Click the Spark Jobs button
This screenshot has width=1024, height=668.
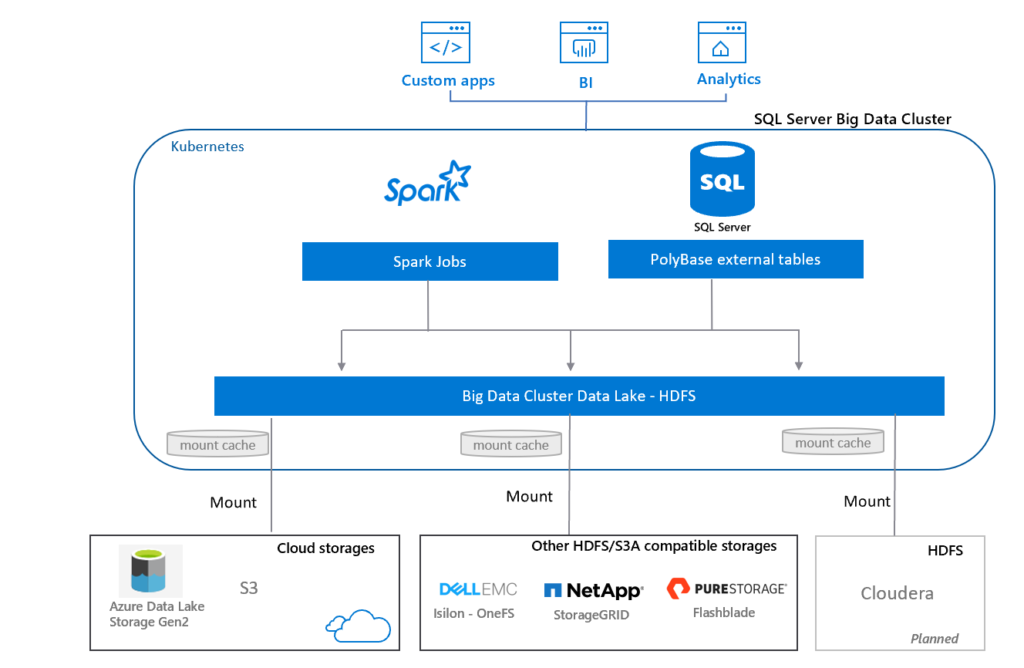coord(429,261)
